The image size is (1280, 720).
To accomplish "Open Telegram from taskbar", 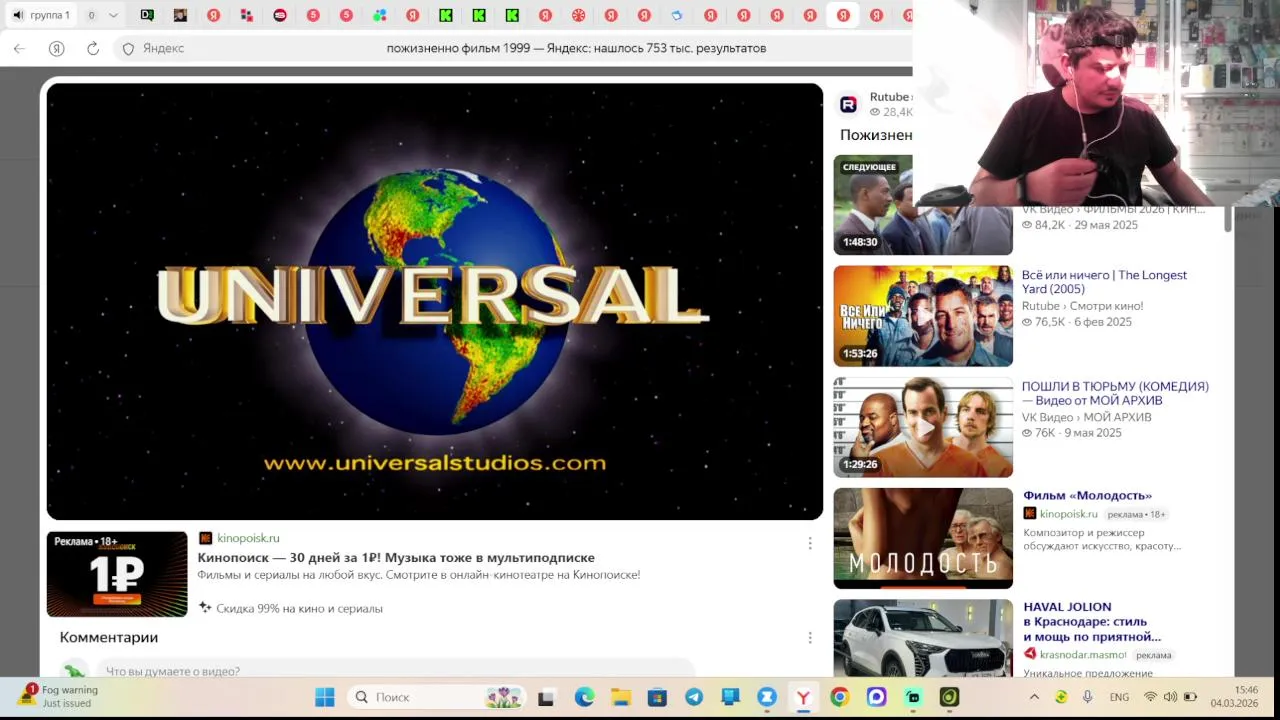I will point(694,697).
